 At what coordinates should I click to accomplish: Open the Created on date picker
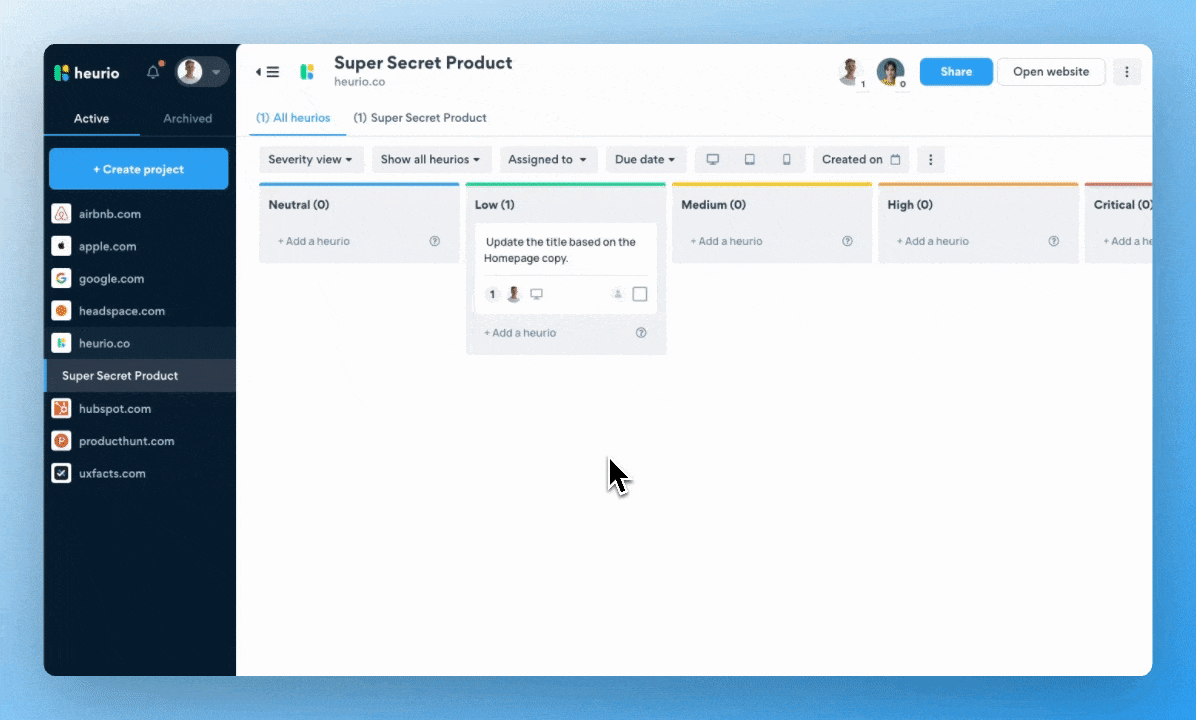tap(861, 160)
